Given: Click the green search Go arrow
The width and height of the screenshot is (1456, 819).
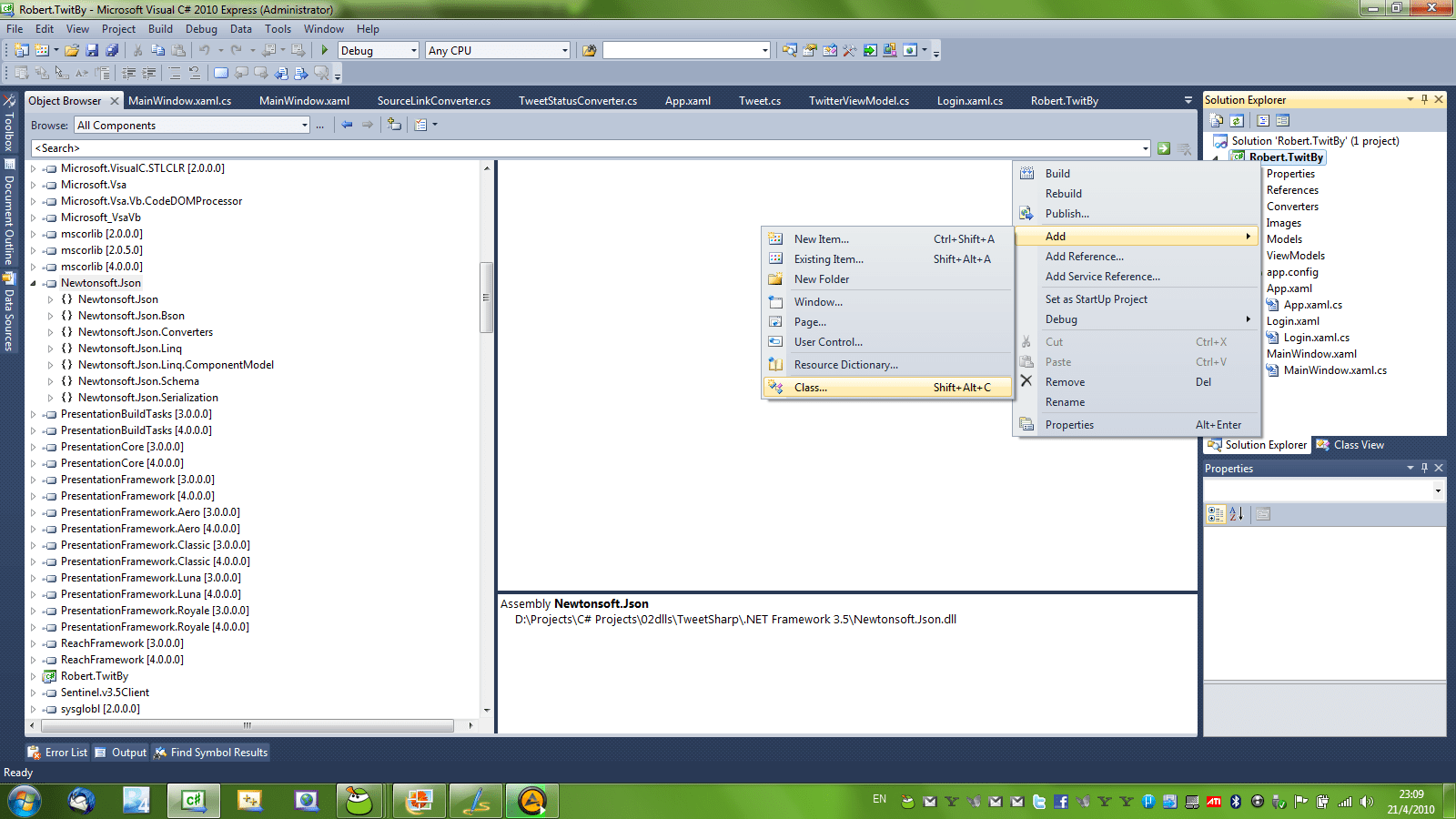Looking at the screenshot, I should pos(1165,147).
